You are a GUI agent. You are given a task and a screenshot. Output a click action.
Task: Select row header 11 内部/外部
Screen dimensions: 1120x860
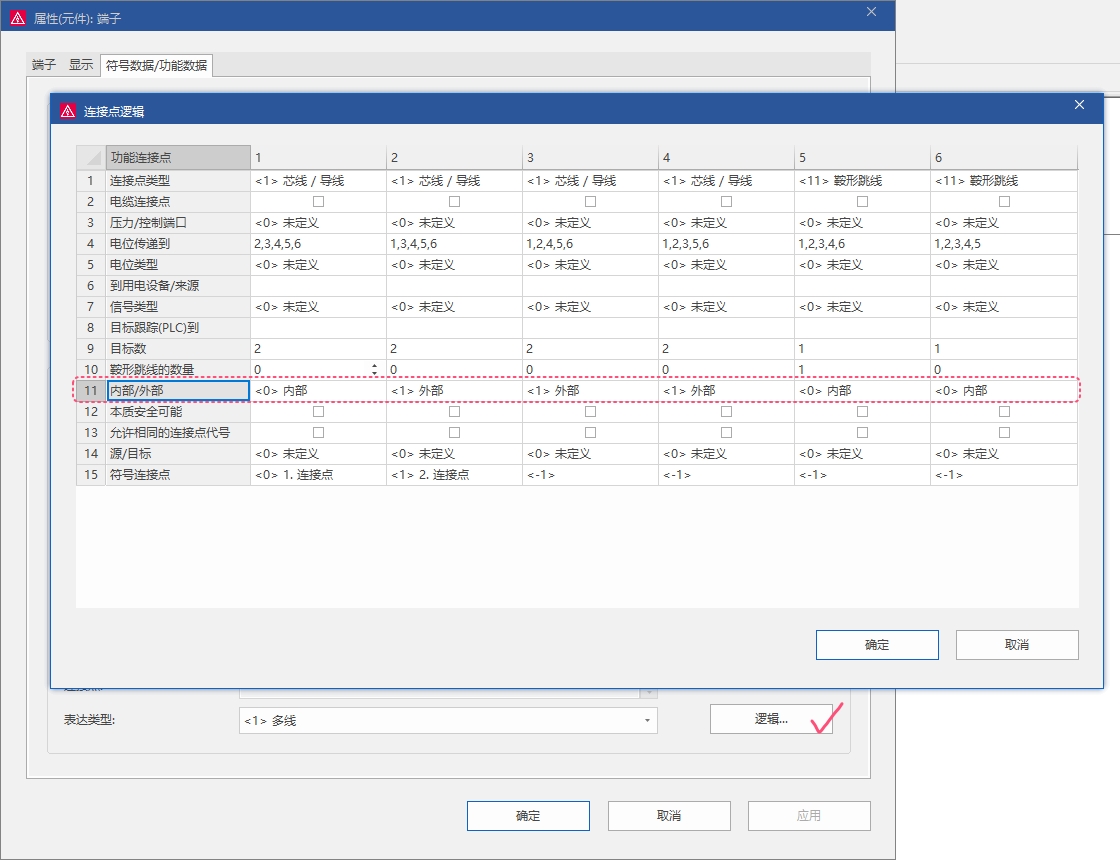tap(90, 390)
